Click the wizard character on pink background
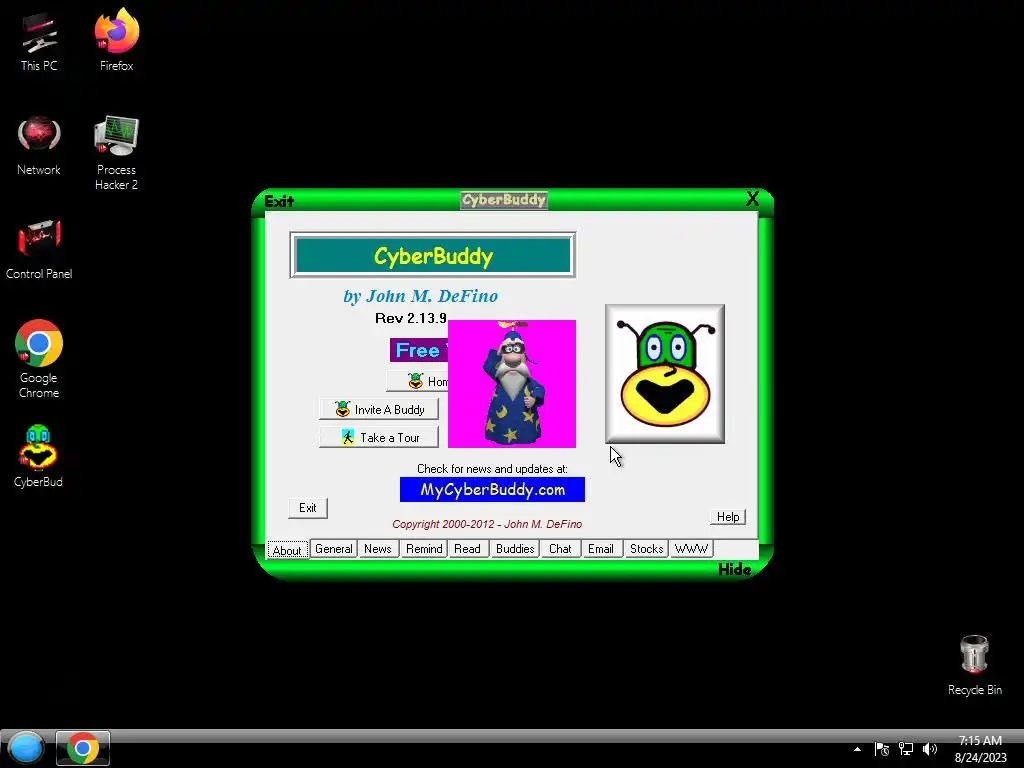Screen dimensions: 1024x768 [x=512, y=384]
